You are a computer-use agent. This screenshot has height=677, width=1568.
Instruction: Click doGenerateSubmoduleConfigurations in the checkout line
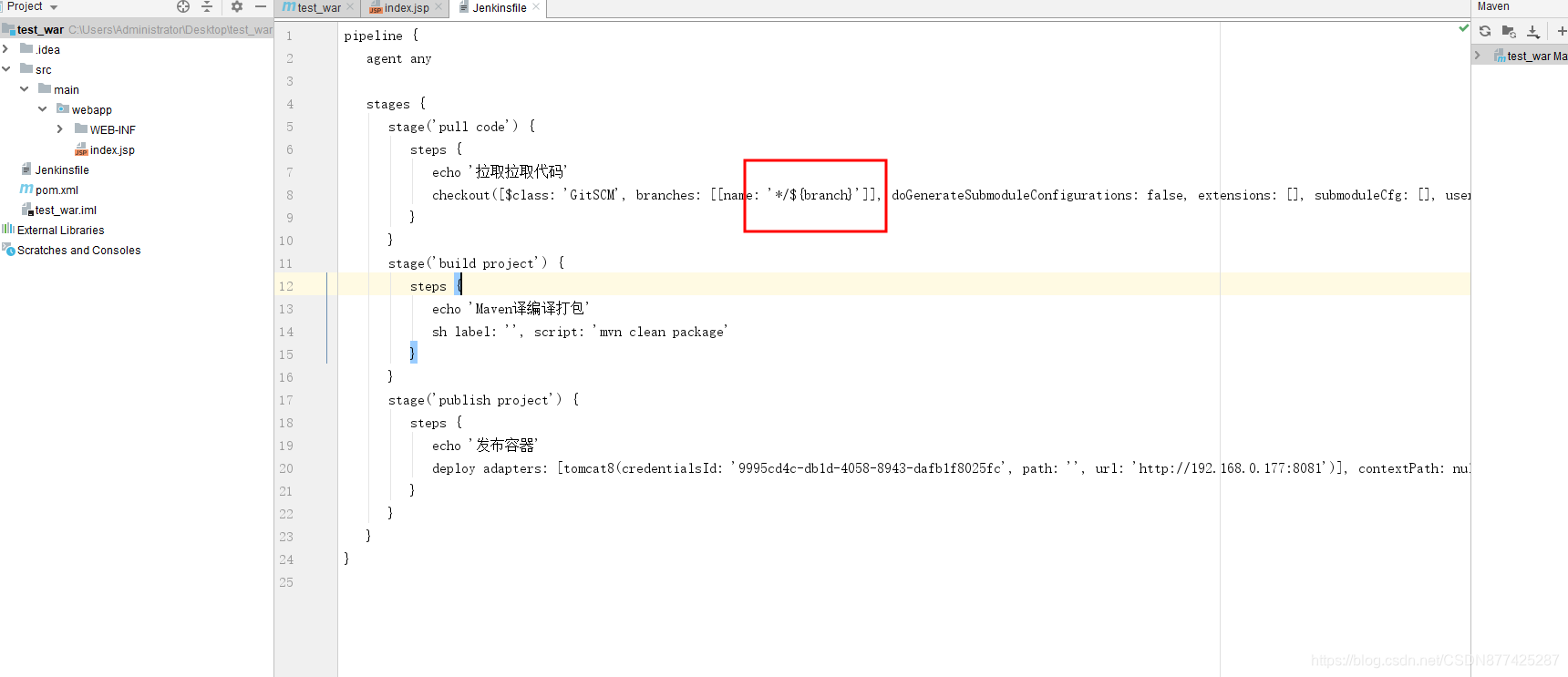coord(1014,195)
